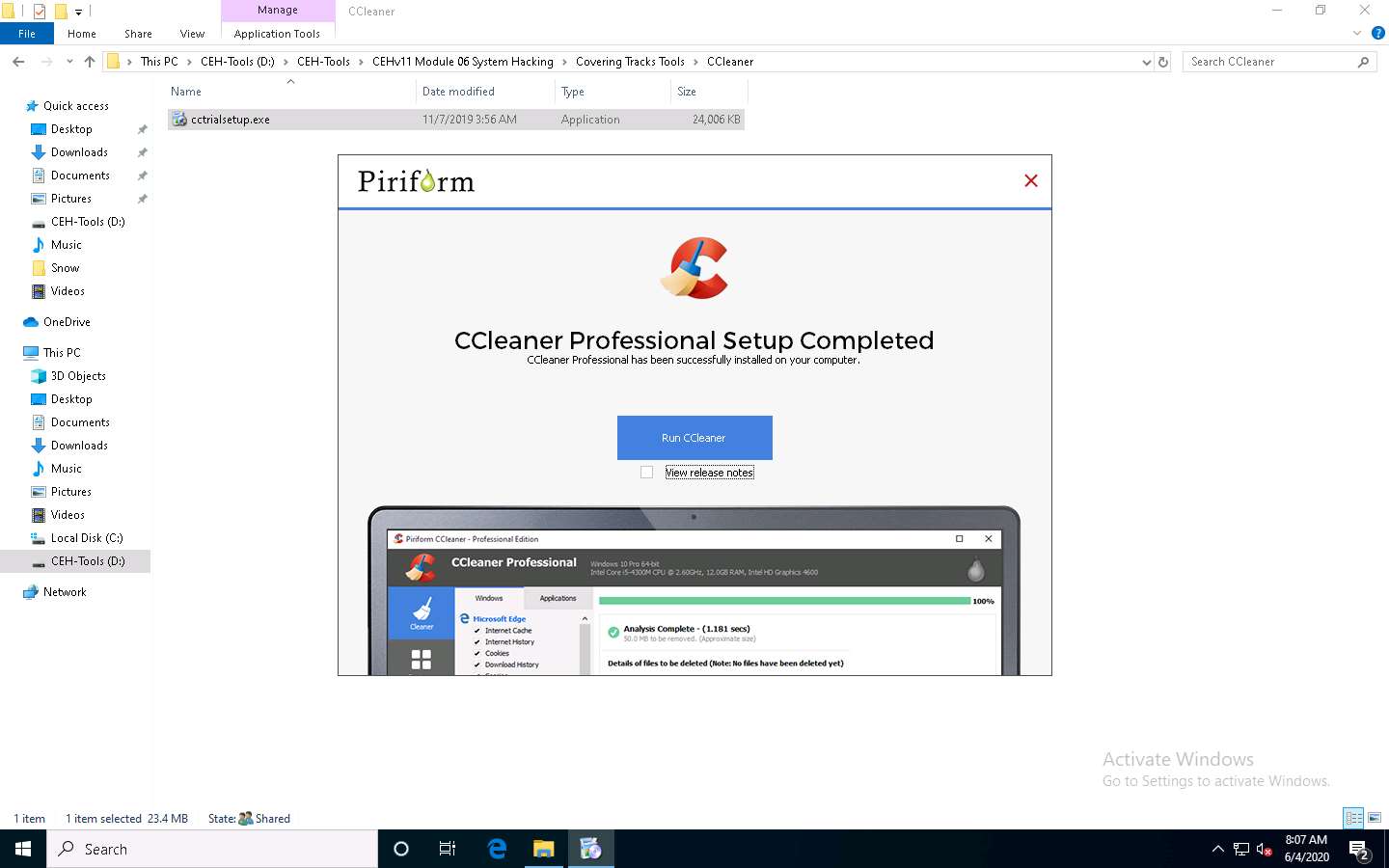Click the Run CCleaner button

[x=694, y=438]
